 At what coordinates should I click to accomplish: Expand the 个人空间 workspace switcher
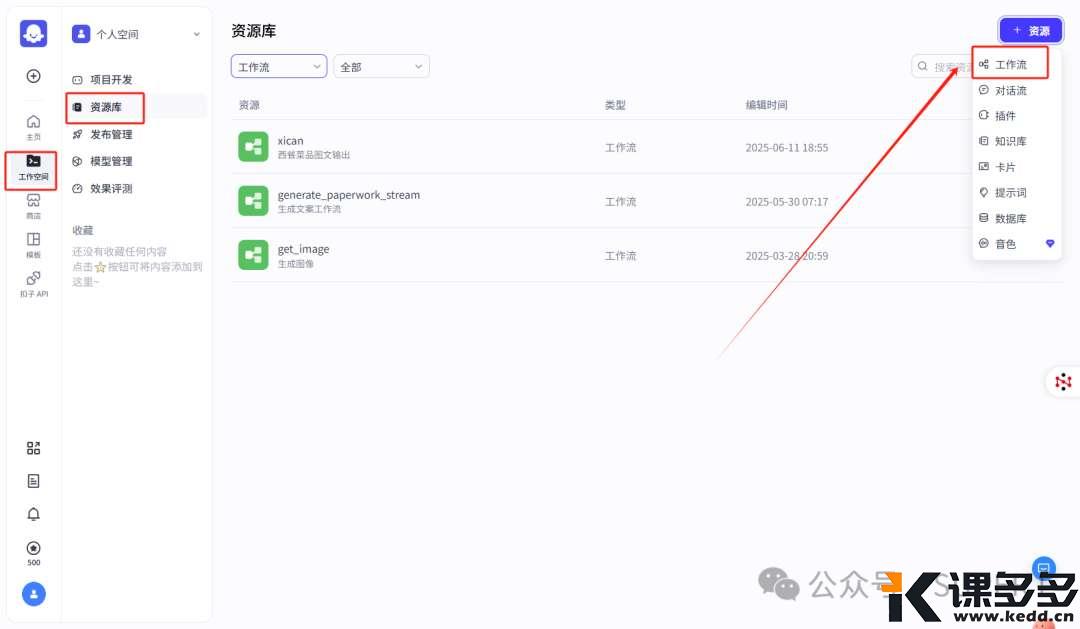coord(135,33)
